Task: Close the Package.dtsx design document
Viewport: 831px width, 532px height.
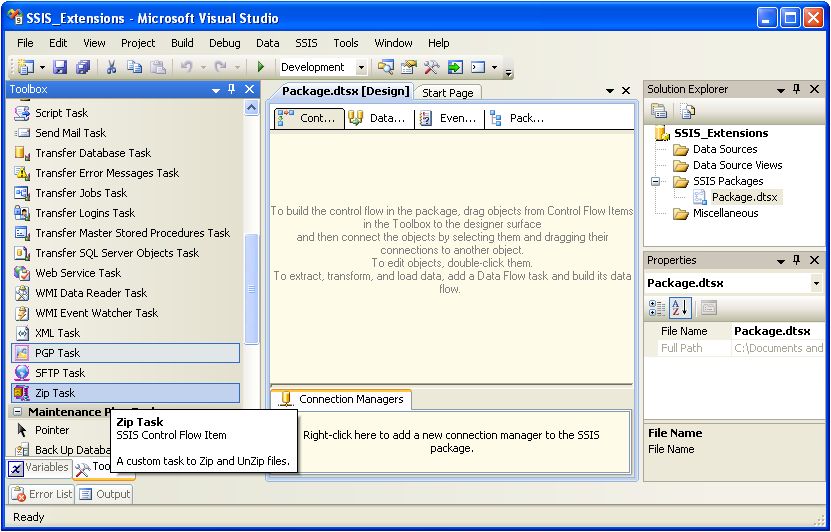Action: 626,91
